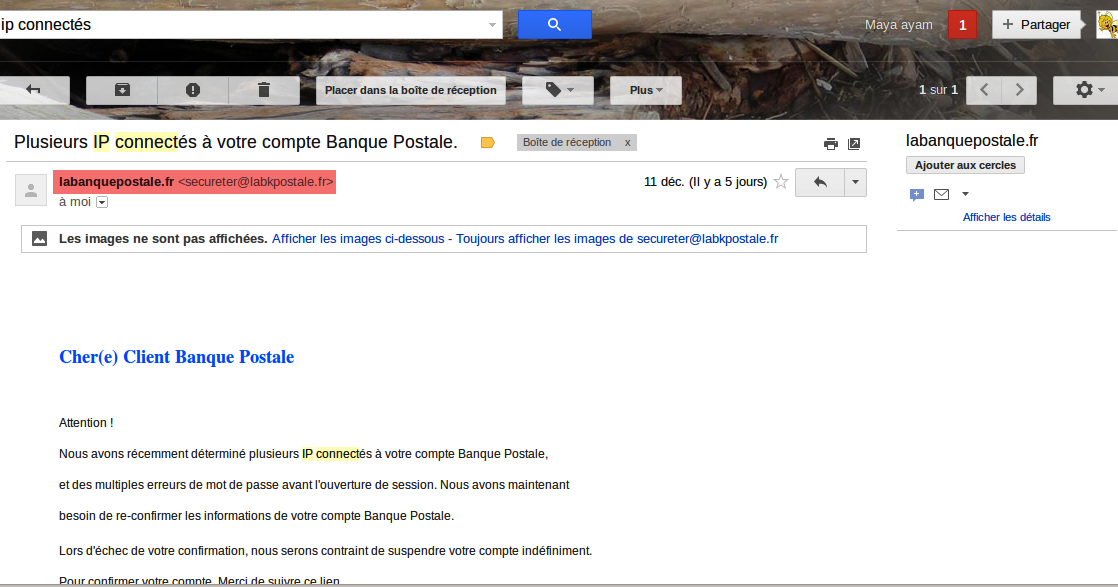Click the 'Attention !' line in the email
The height and width of the screenshot is (587, 1118).
(86, 423)
